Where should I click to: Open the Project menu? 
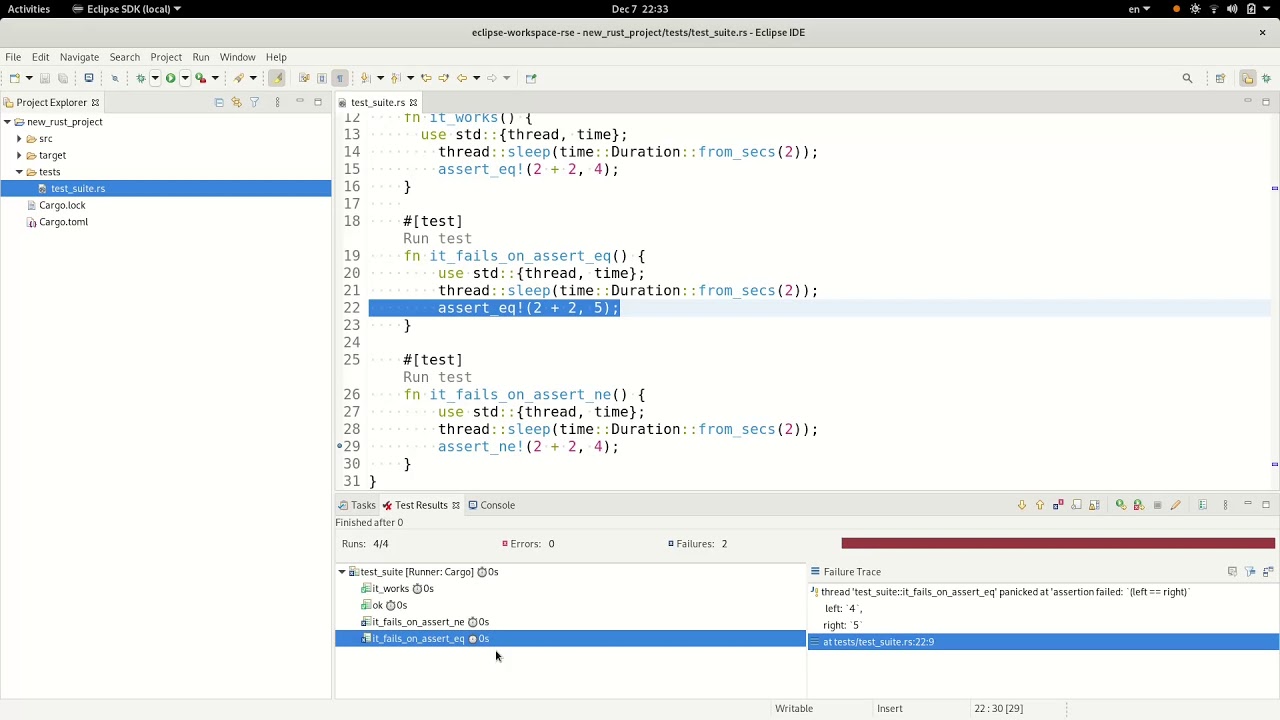click(166, 57)
